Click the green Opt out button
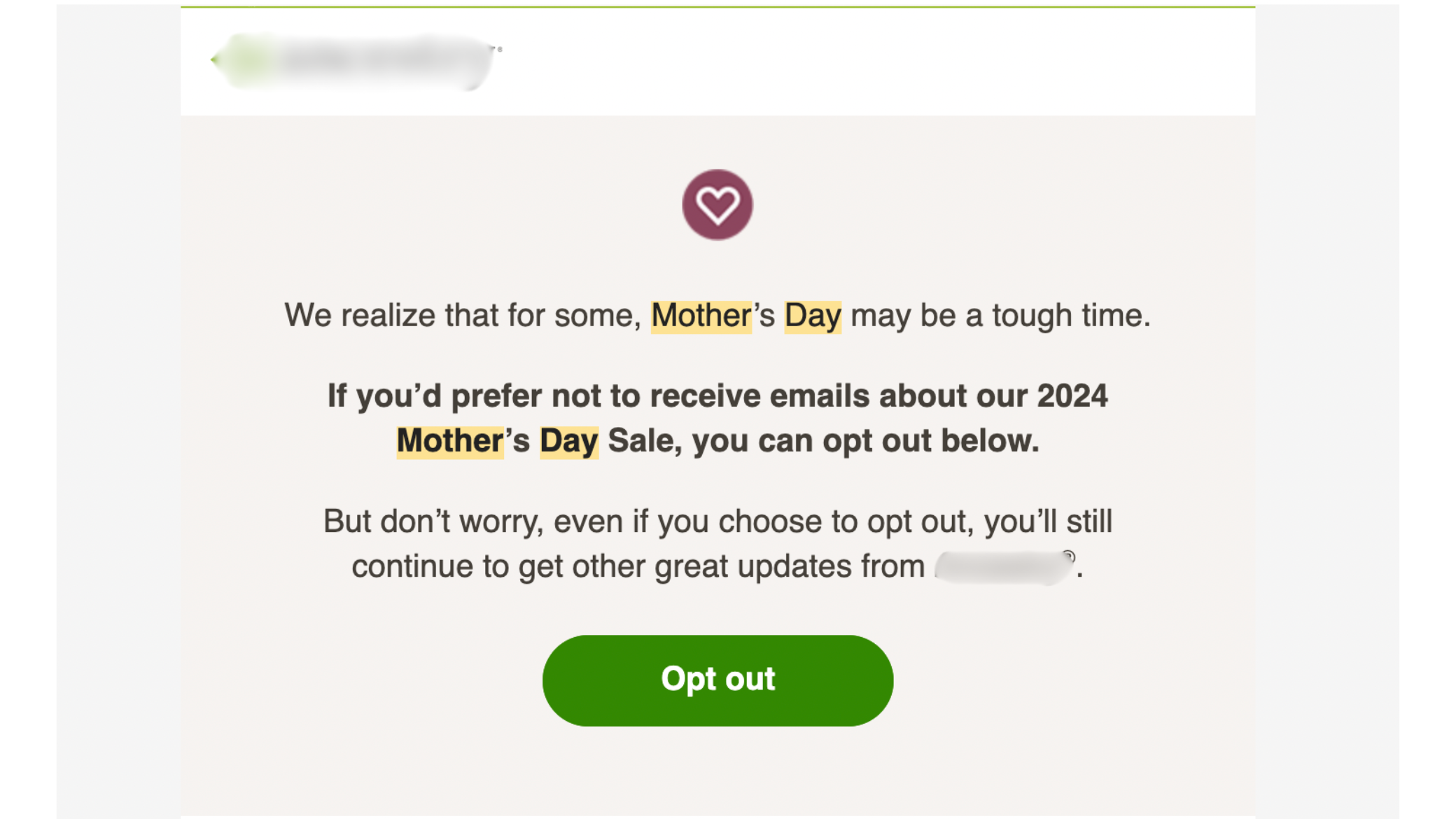The width and height of the screenshot is (1456, 819). [x=717, y=680]
